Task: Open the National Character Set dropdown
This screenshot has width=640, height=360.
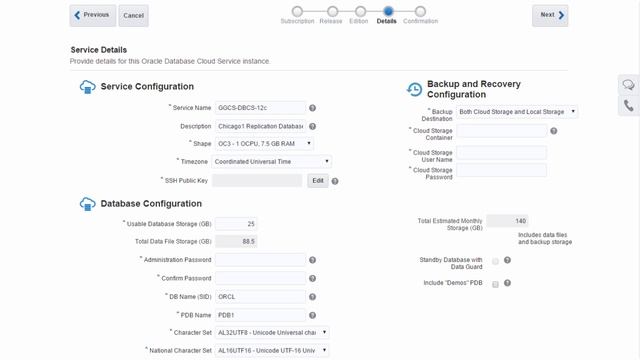Action: pyautogui.click(x=272, y=351)
